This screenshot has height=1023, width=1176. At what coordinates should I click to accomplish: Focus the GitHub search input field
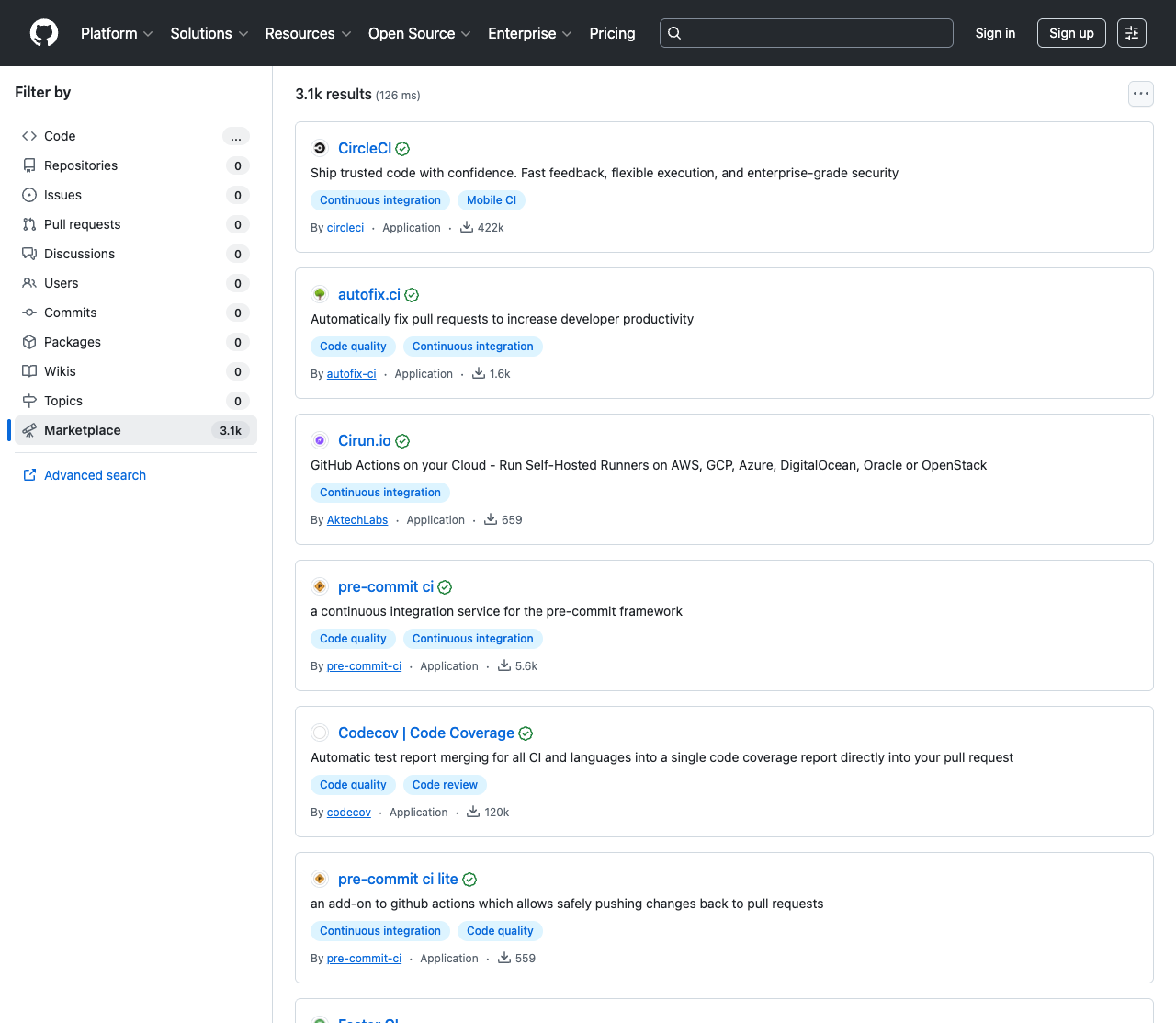click(807, 33)
